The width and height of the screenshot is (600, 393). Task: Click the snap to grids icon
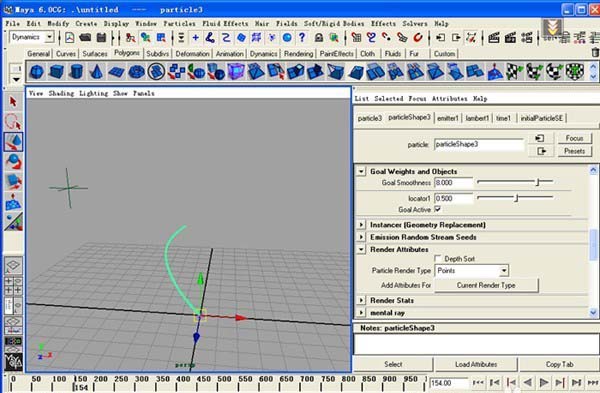tap(355, 38)
